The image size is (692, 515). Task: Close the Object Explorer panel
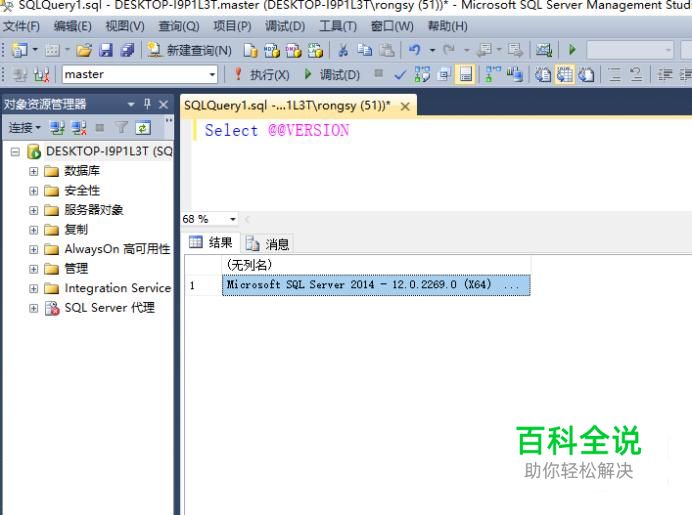click(x=163, y=105)
